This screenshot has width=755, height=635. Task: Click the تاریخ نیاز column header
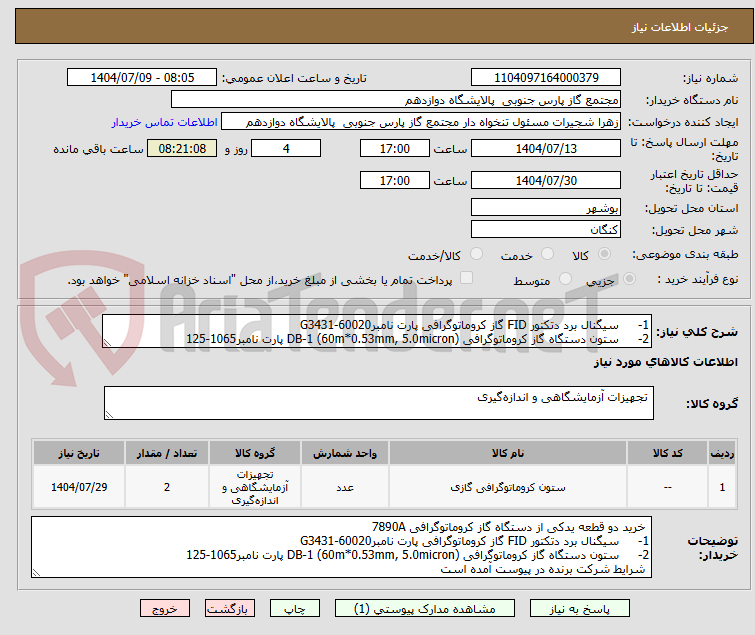(79, 453)
